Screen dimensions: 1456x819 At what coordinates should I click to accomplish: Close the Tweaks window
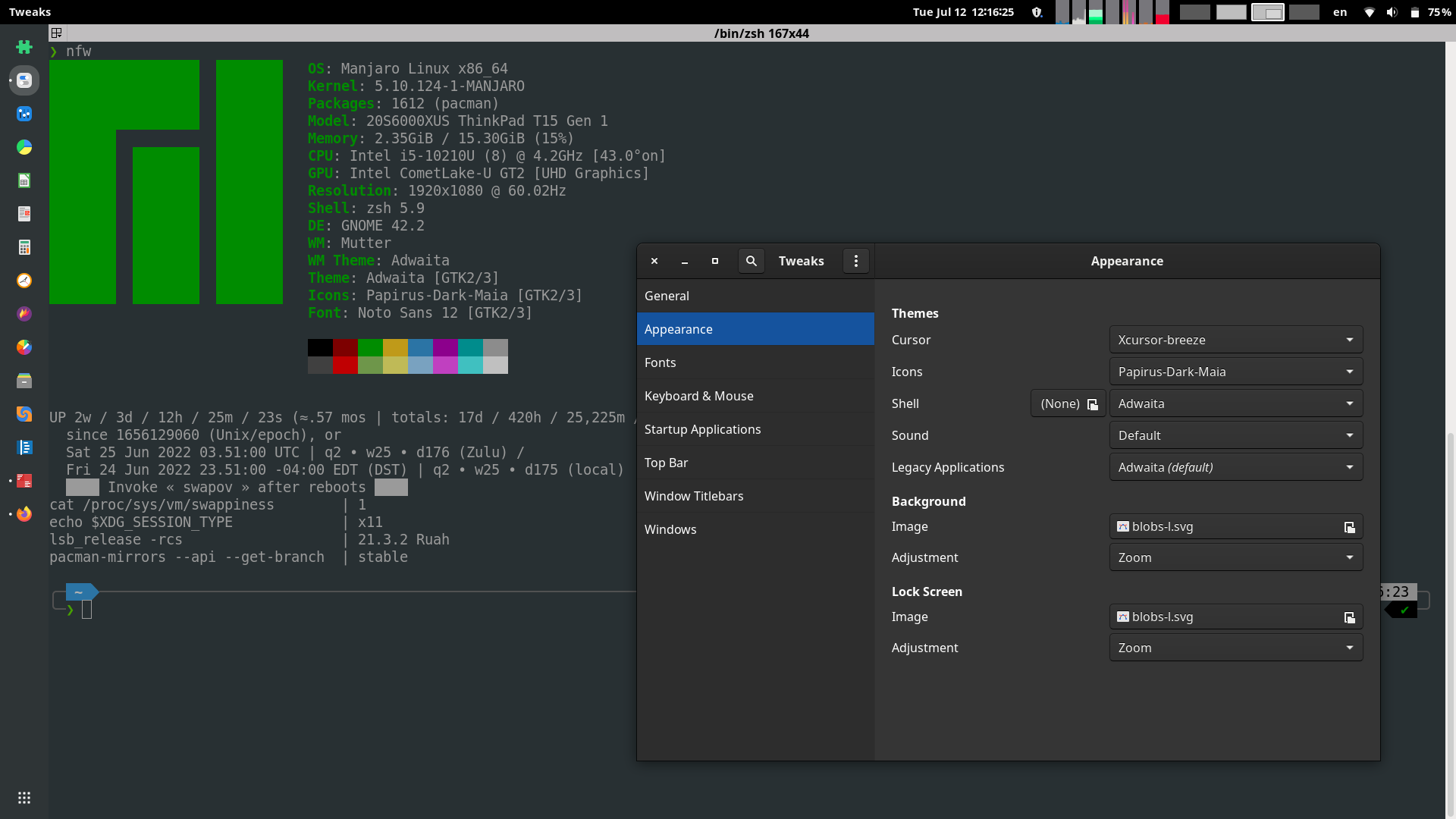(654, 261)
